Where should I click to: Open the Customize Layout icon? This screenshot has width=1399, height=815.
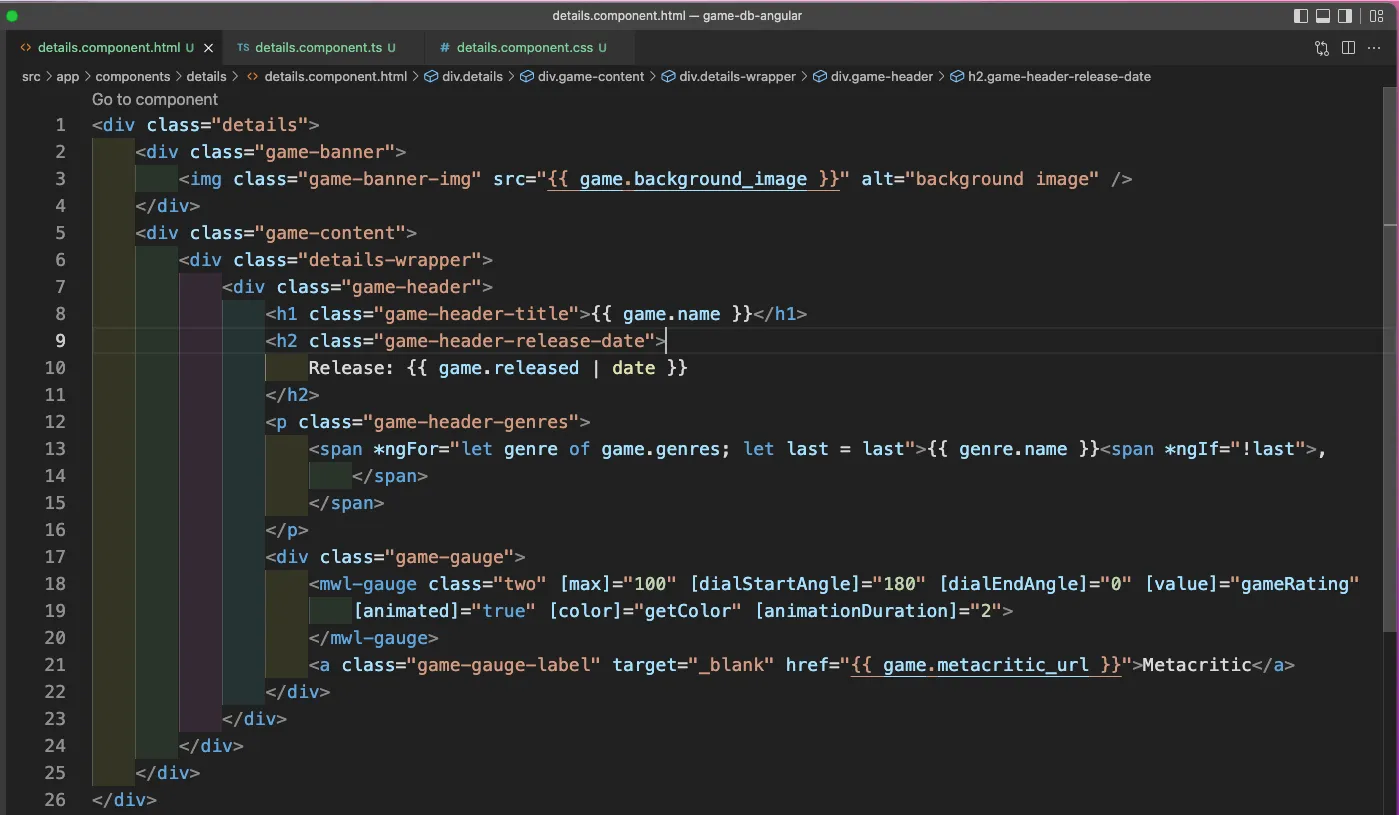click(1377, 16)
